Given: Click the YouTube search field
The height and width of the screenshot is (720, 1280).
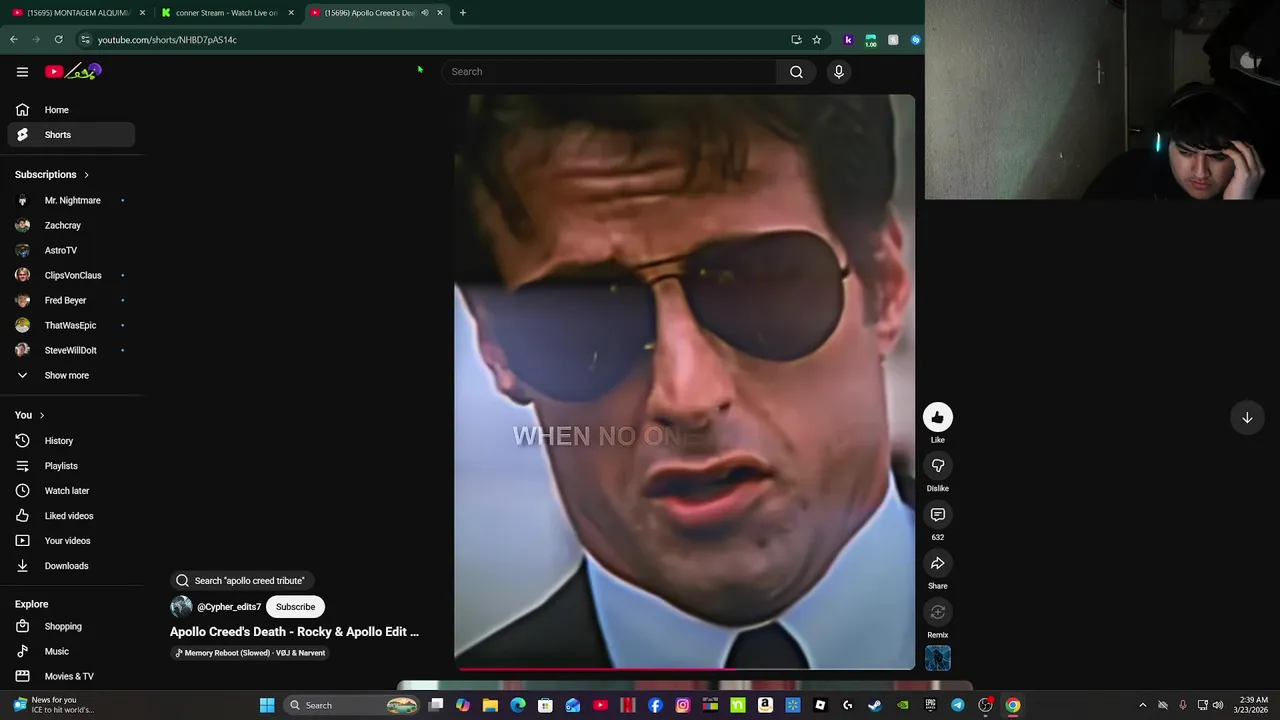Looking at the screenshot, I should [x=609, y=72].
